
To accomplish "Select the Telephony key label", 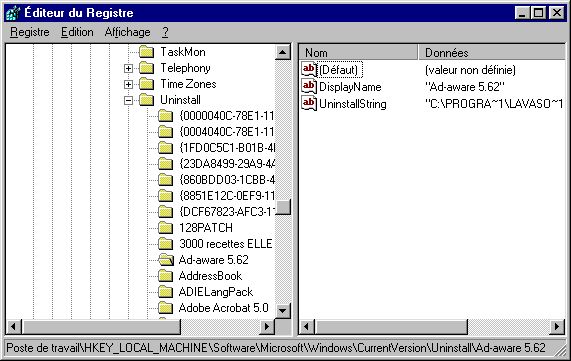I will 185,68.
